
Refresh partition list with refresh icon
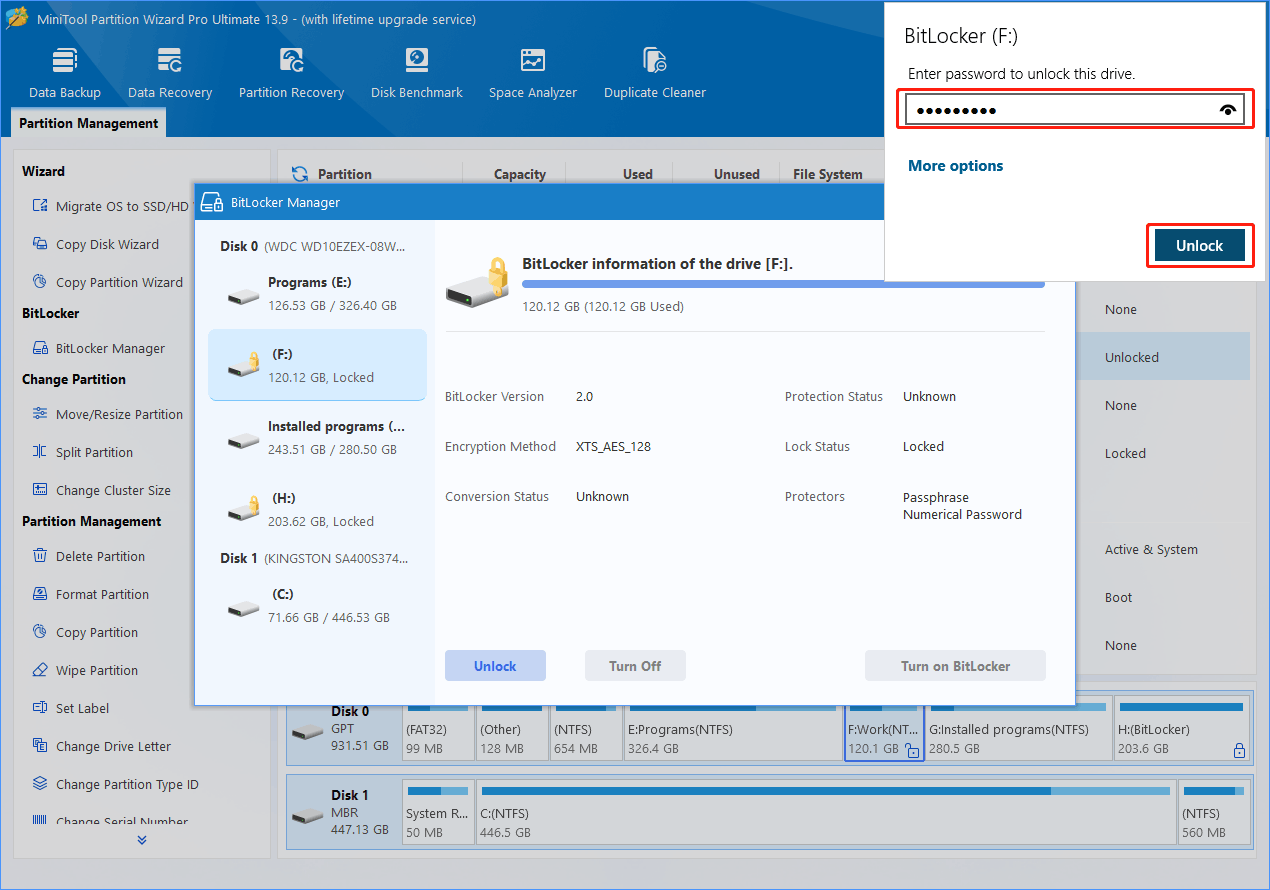299,174
